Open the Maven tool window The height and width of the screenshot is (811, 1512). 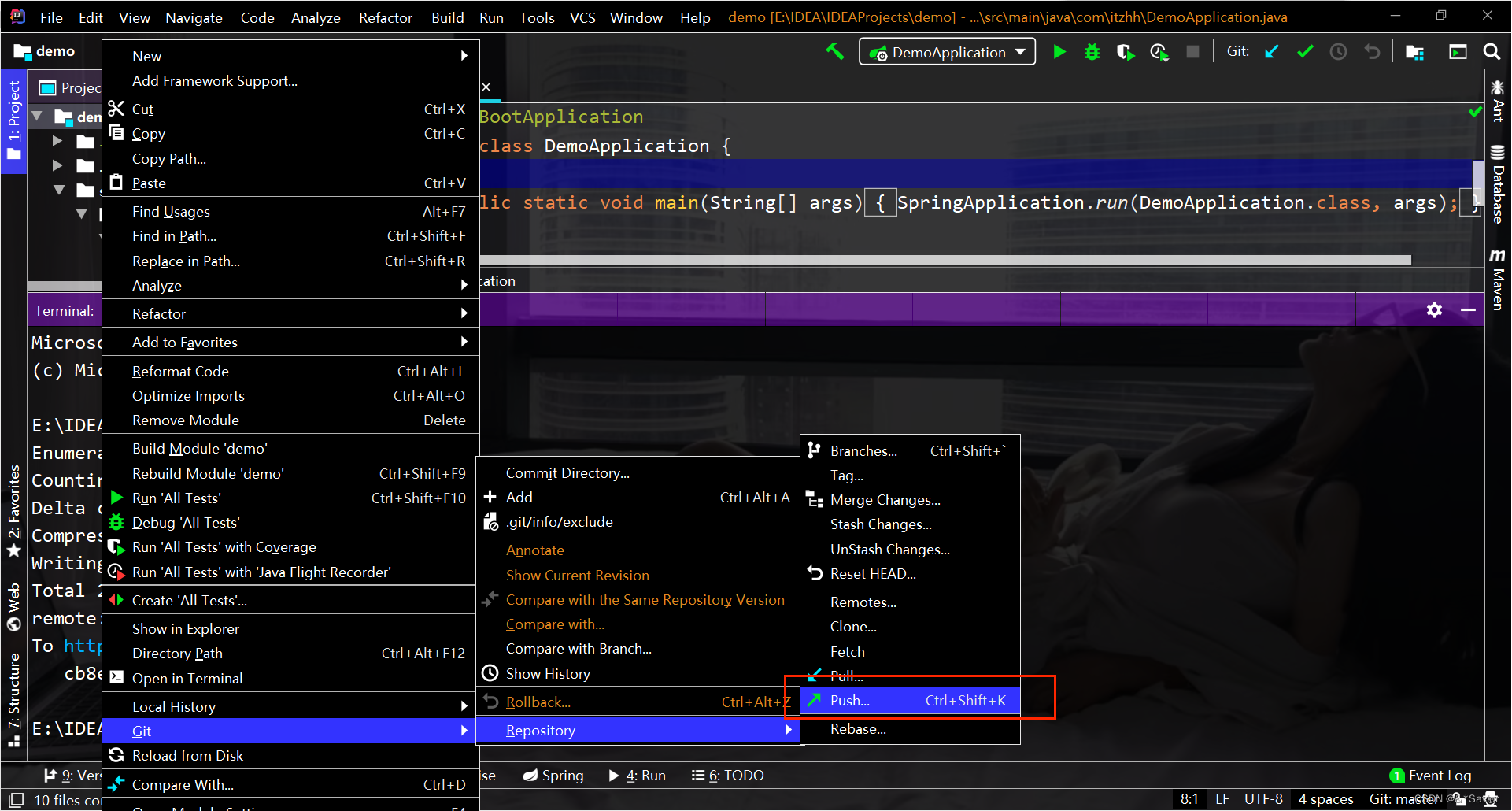click(1497, 280)
